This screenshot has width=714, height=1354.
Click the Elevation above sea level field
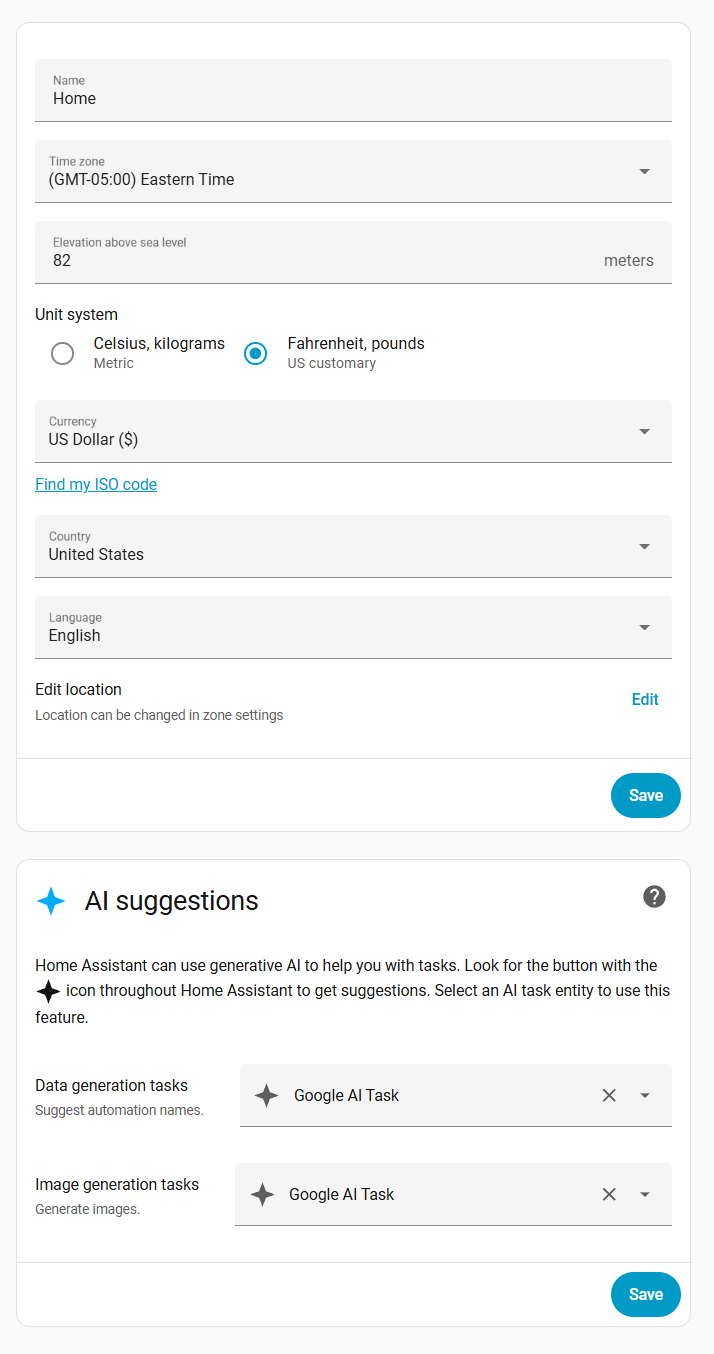(x=320, y=260)
